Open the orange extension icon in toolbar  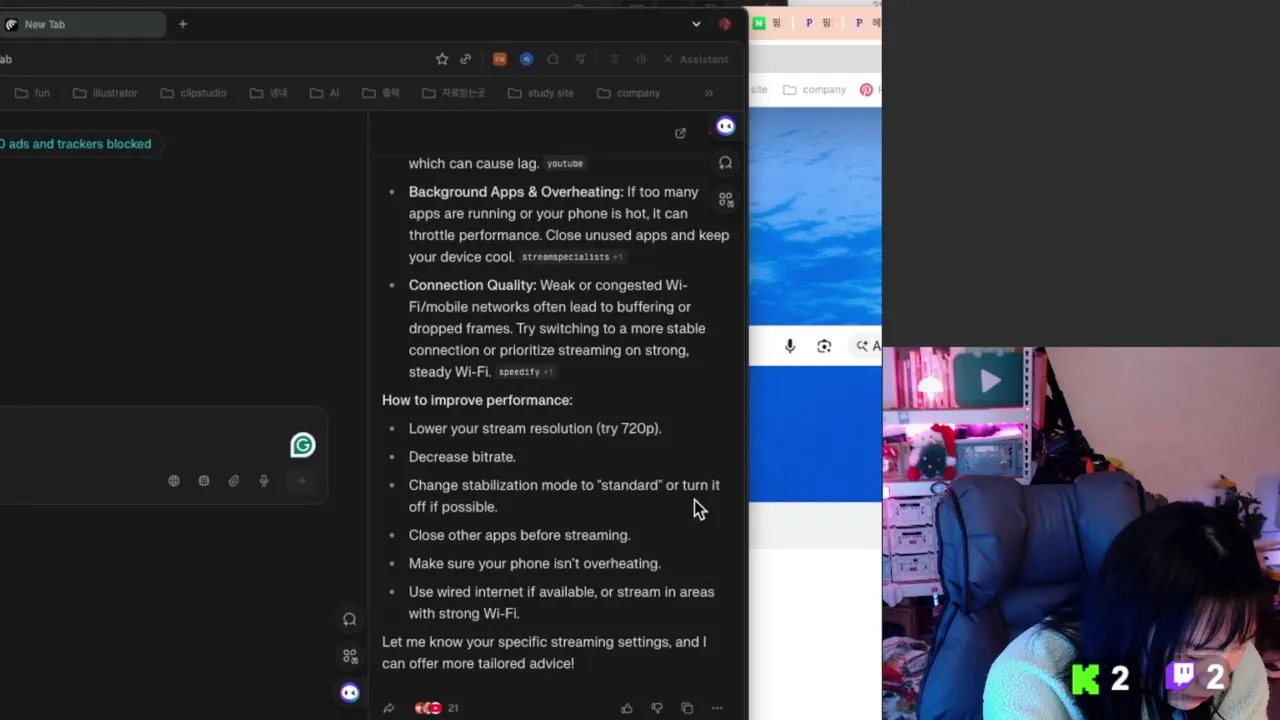(500, 59)
